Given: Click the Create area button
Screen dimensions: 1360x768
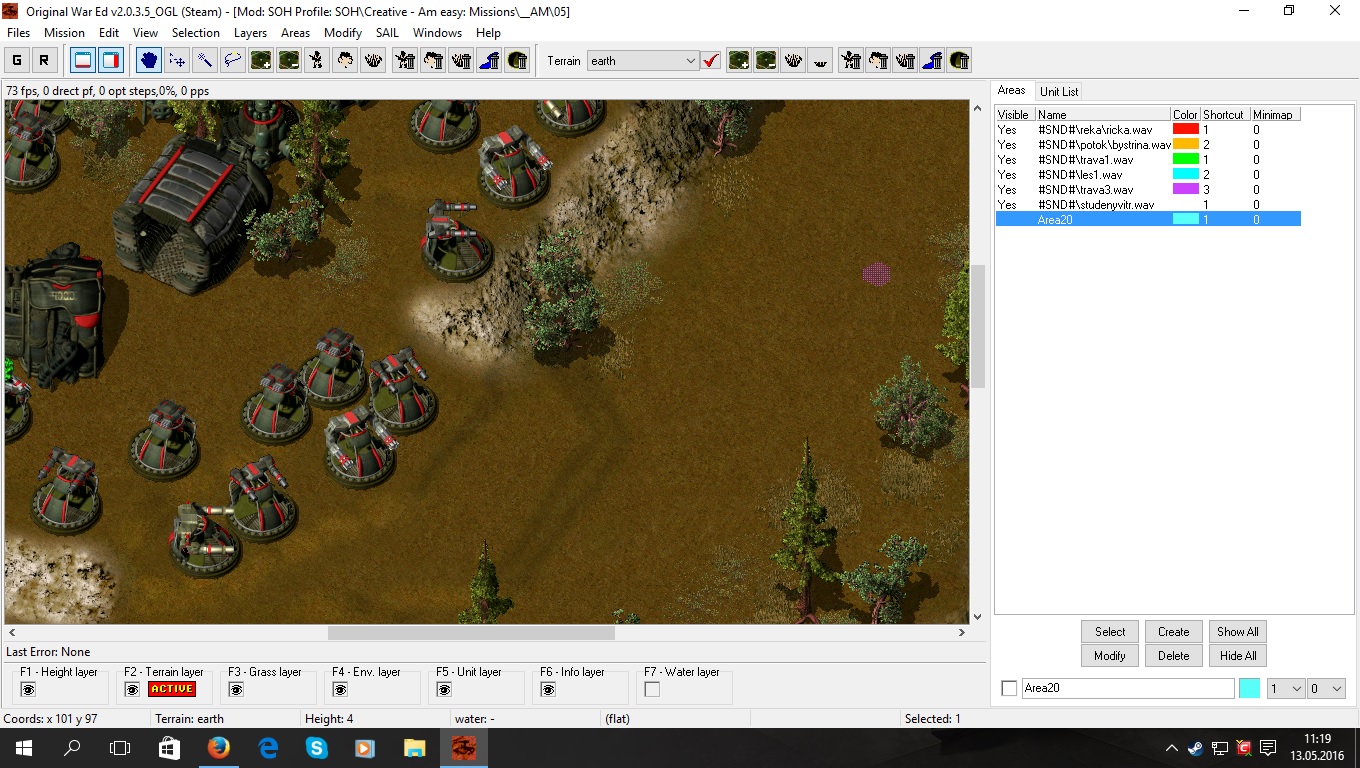Looking at the screenshot, I should pyautogui.click(x=1174, y=632).
